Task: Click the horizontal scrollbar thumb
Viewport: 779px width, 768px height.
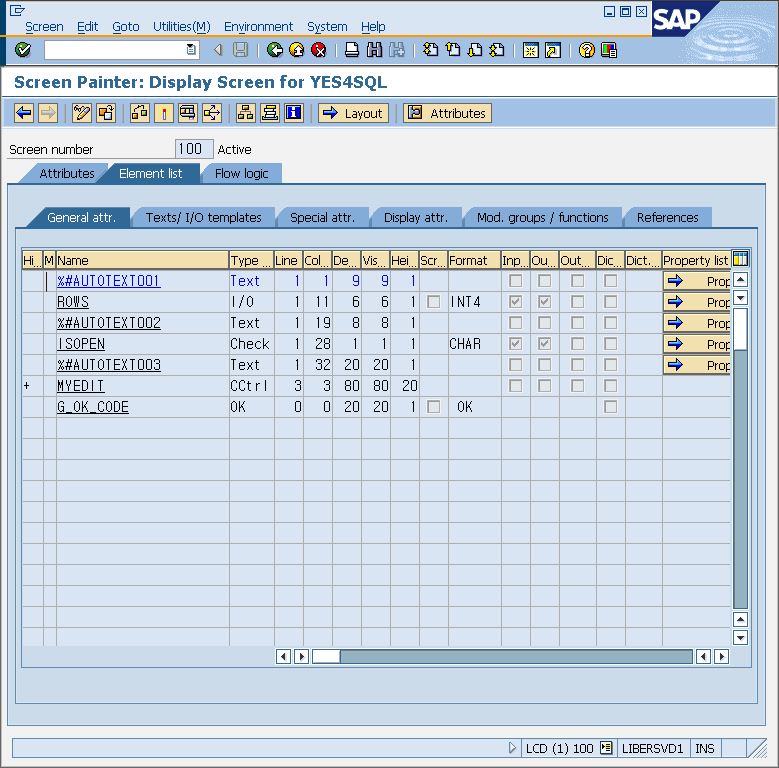Action: (326, 656)
